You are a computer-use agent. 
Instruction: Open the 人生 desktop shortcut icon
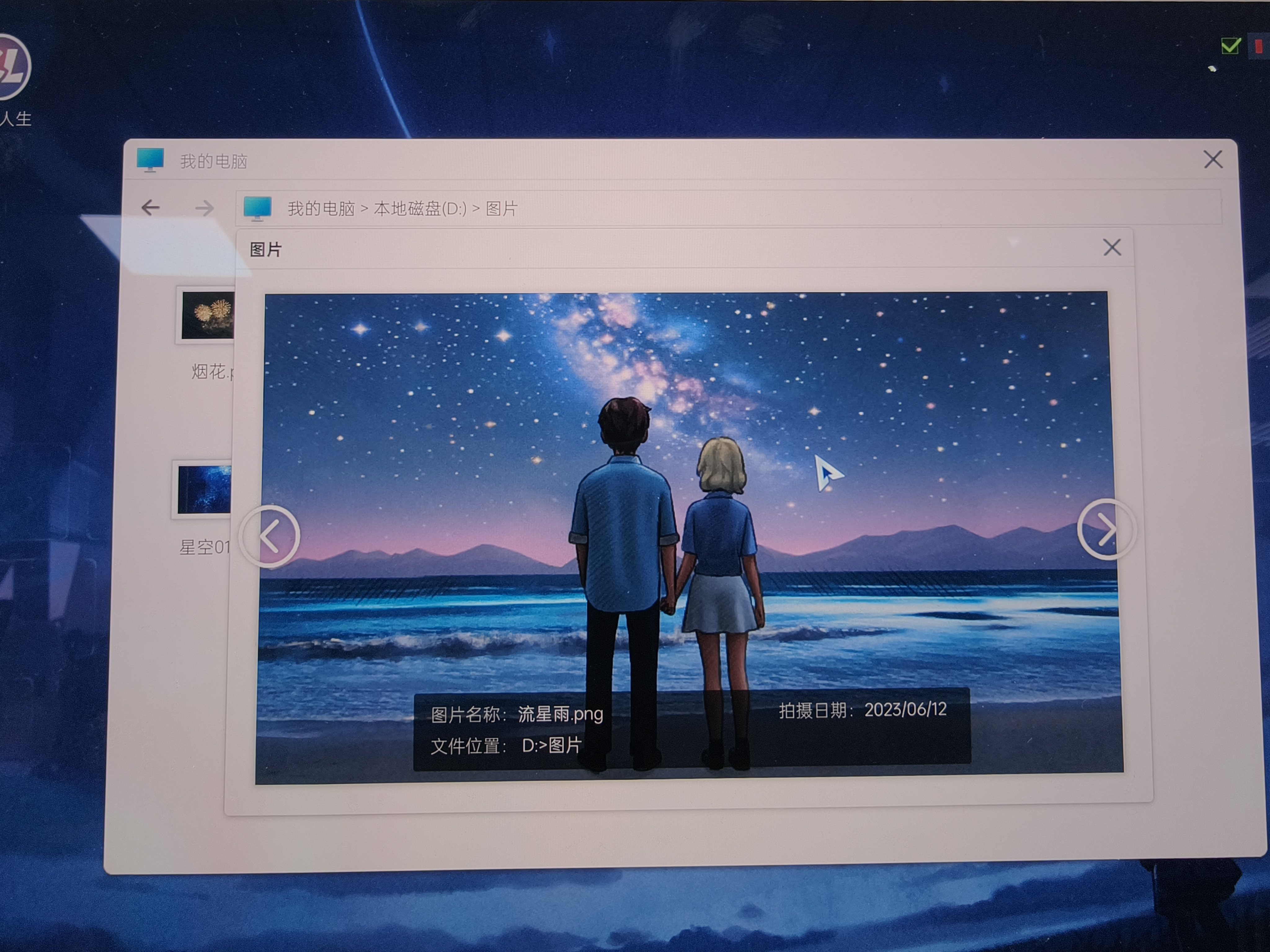pos(13,67)
